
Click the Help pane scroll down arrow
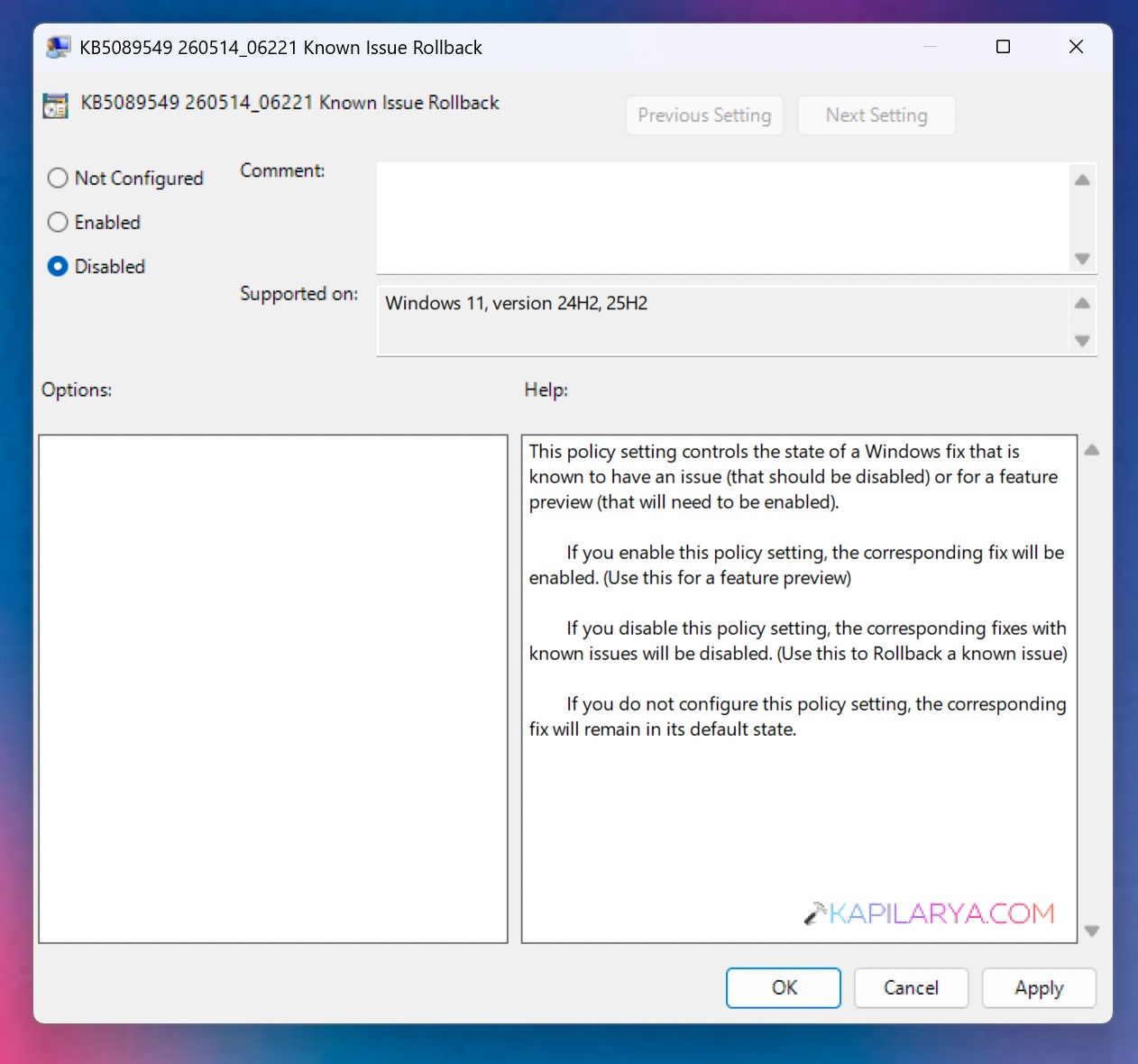[x=1091, y=931]
